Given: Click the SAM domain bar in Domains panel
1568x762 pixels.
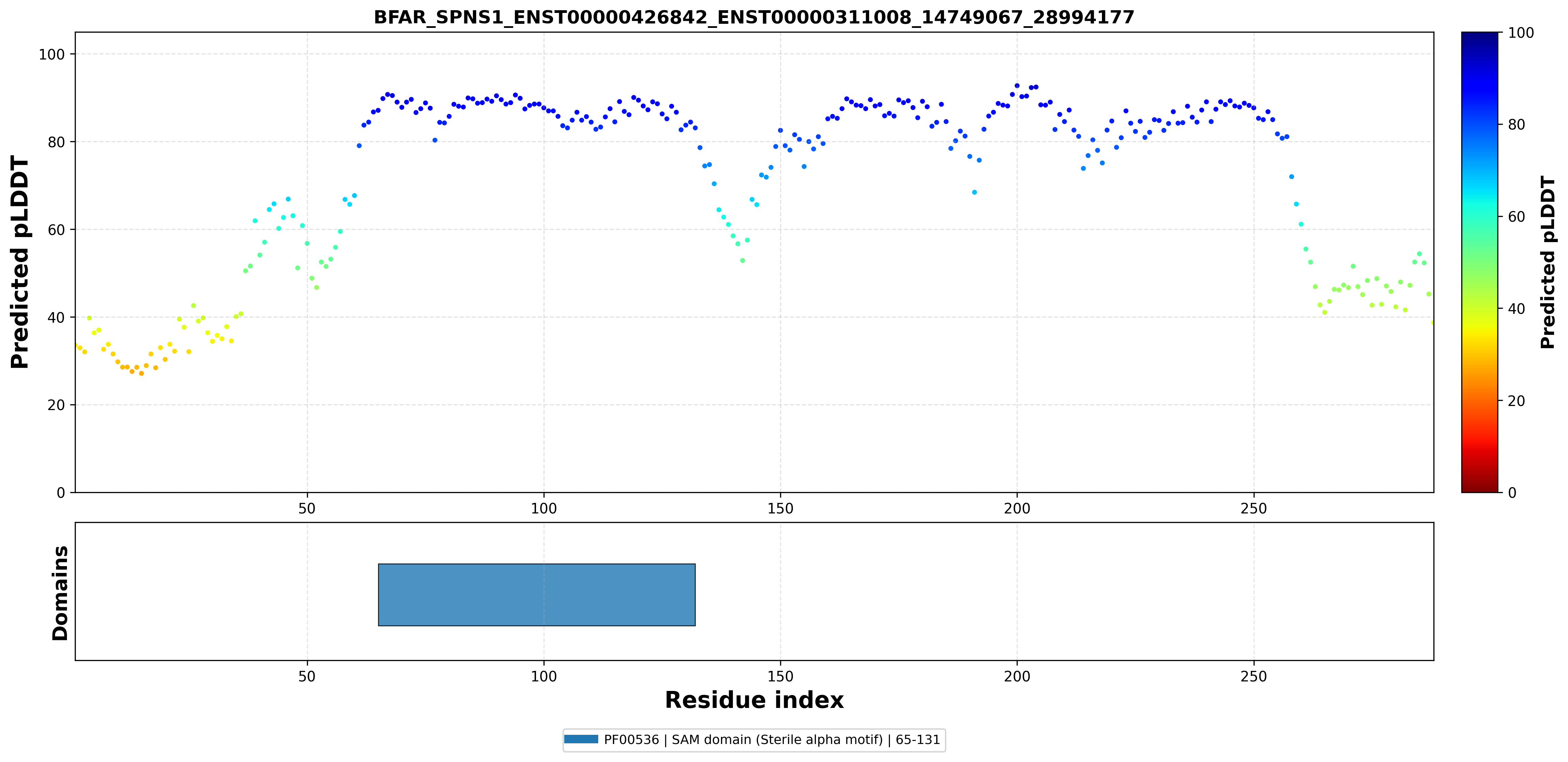Looking at the screenshot, I should tap(537, 594).
